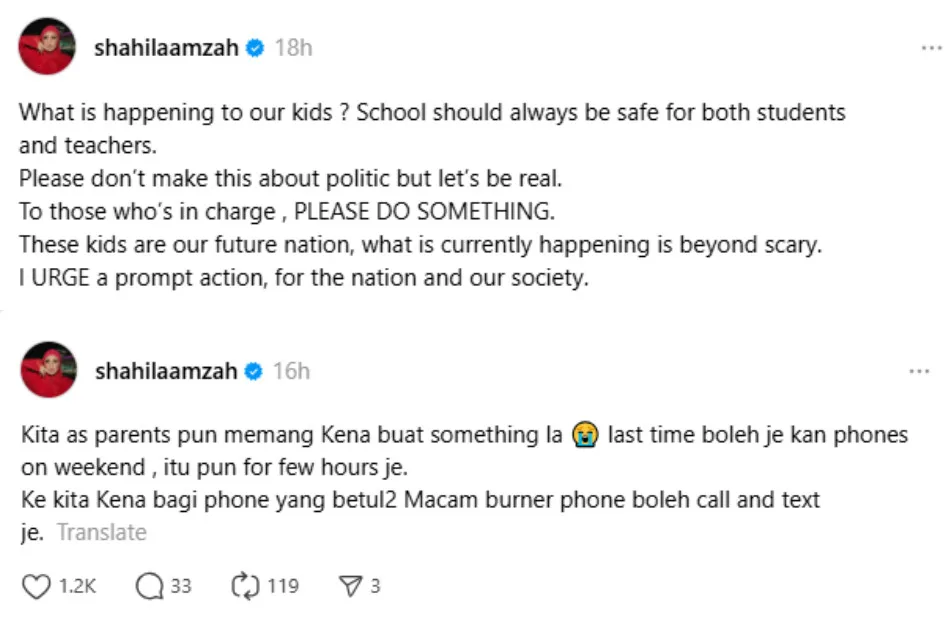Open the 18h timestamp link
The height and width of the screenshot is (620, 950).
(x=292, y=48)
